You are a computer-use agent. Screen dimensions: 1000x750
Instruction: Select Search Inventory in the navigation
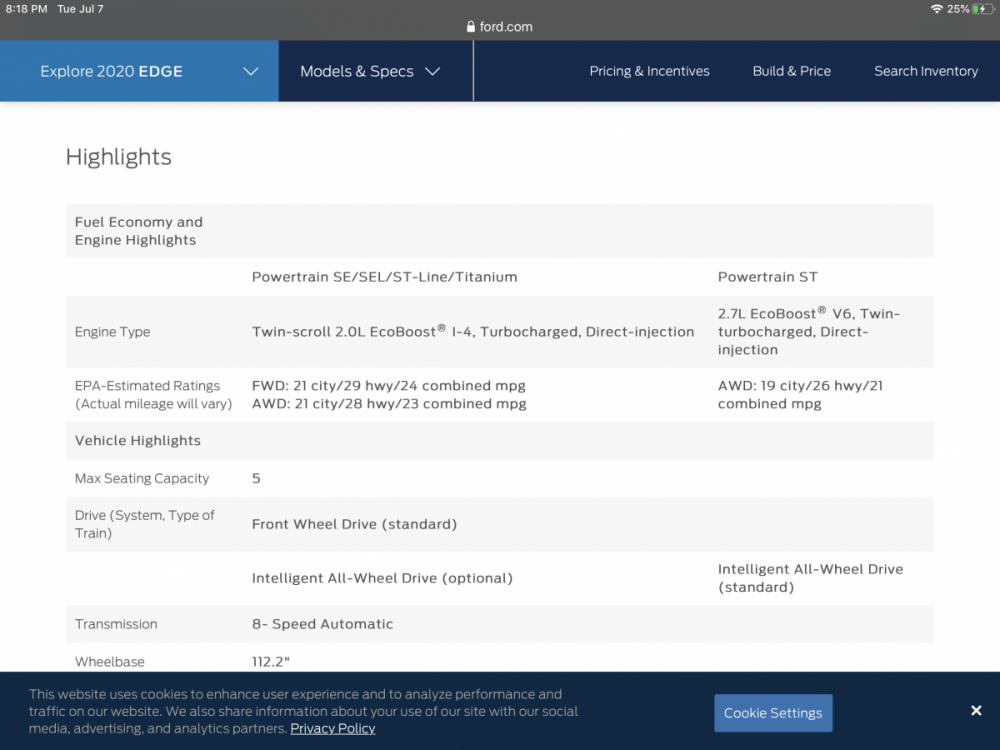click(x=925, y=71)
